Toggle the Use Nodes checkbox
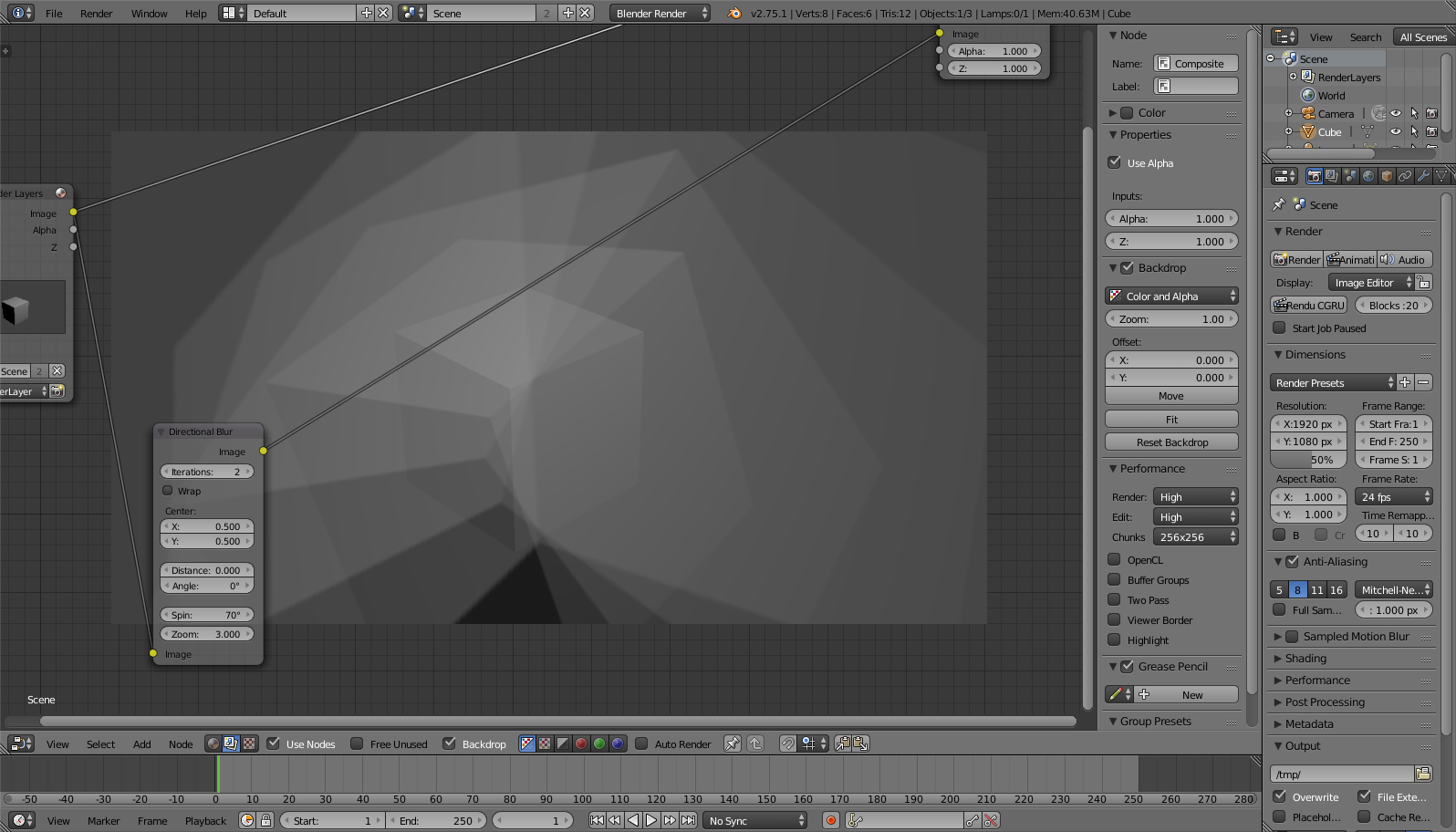This screenshot has height=832, width=1456. tap(273, 744)
